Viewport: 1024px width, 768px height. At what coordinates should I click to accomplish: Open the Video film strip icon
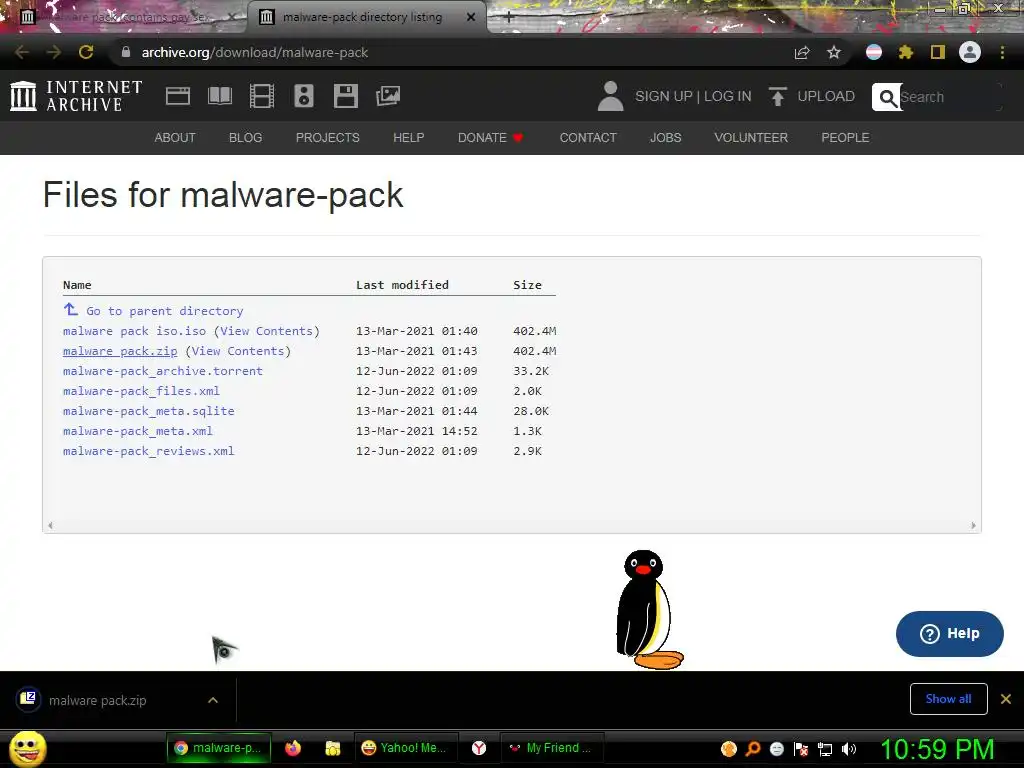(262, 96)
